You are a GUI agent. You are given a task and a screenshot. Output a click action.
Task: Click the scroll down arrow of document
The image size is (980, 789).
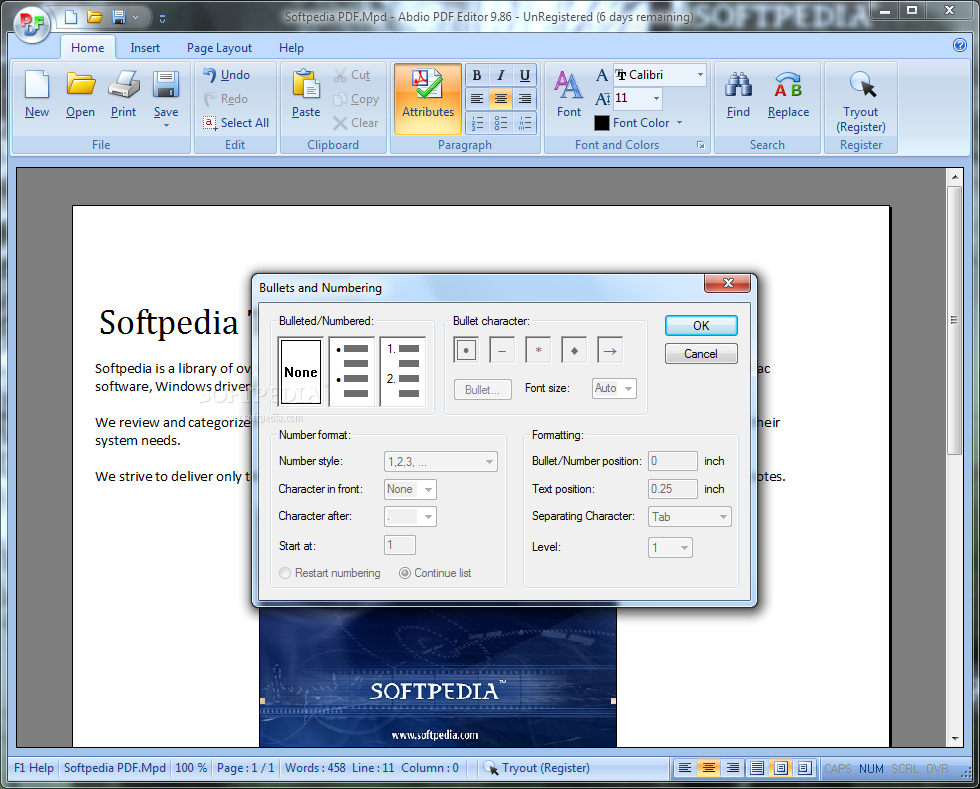coord(954,738)
